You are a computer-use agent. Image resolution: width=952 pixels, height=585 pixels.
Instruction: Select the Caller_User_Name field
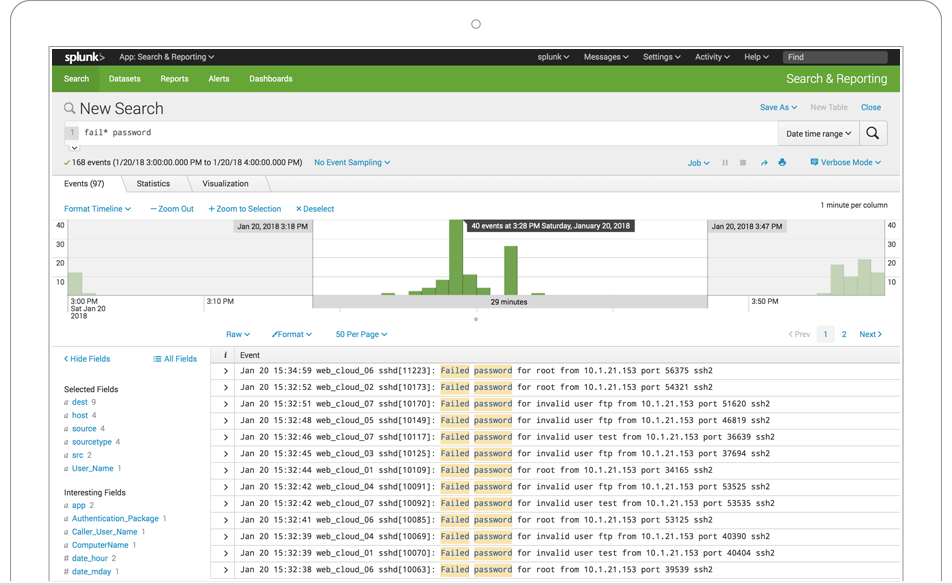(x=104, y=532)
